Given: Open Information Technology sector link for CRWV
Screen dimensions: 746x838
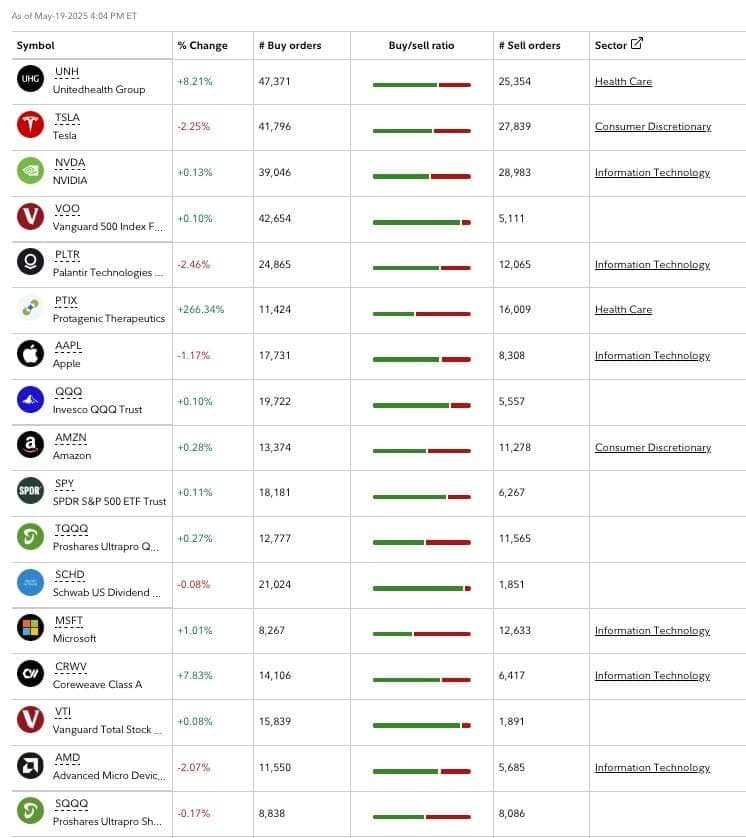Looking at the screenshot, I should click(652, 676).
